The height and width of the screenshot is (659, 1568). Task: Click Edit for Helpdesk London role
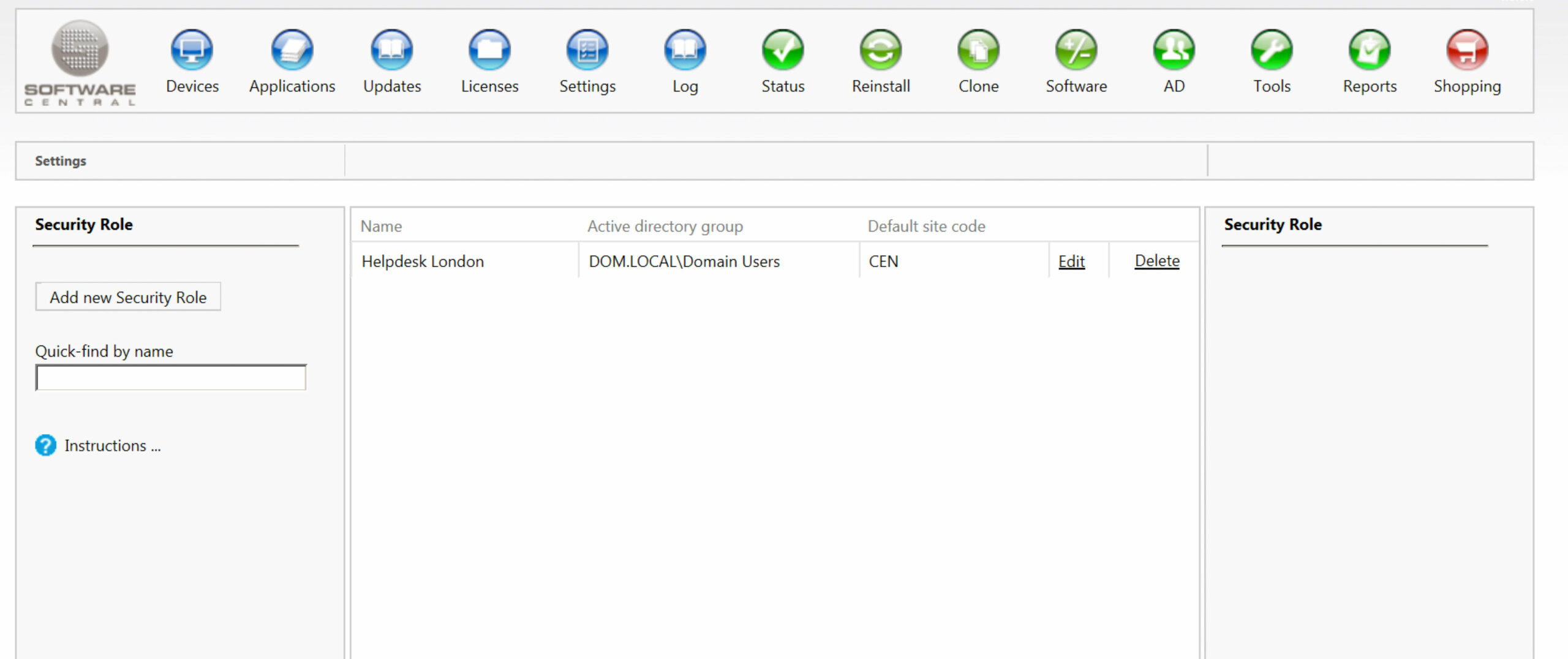pyautogui.click(x=1071, y=262)
